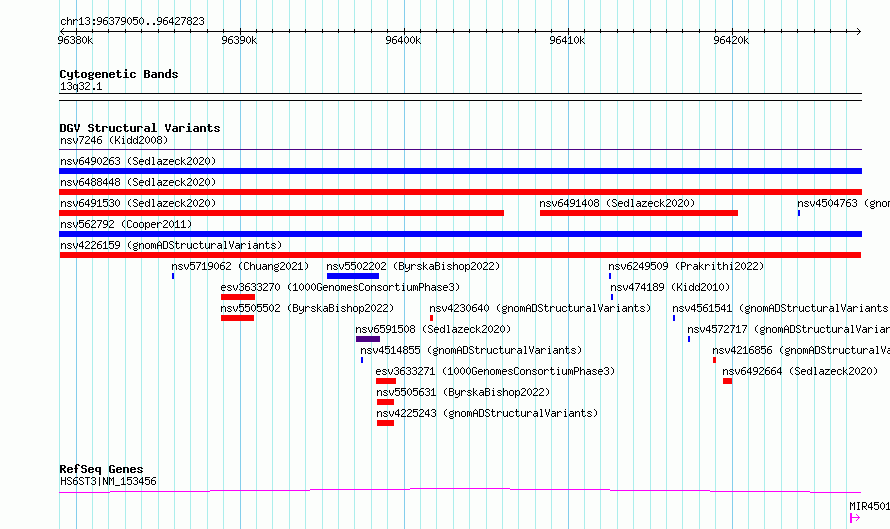The height and width of the screenshot is (529, 890).
Task: Click the nsv6490263 blue variant bar
Action: pos(460,171)
